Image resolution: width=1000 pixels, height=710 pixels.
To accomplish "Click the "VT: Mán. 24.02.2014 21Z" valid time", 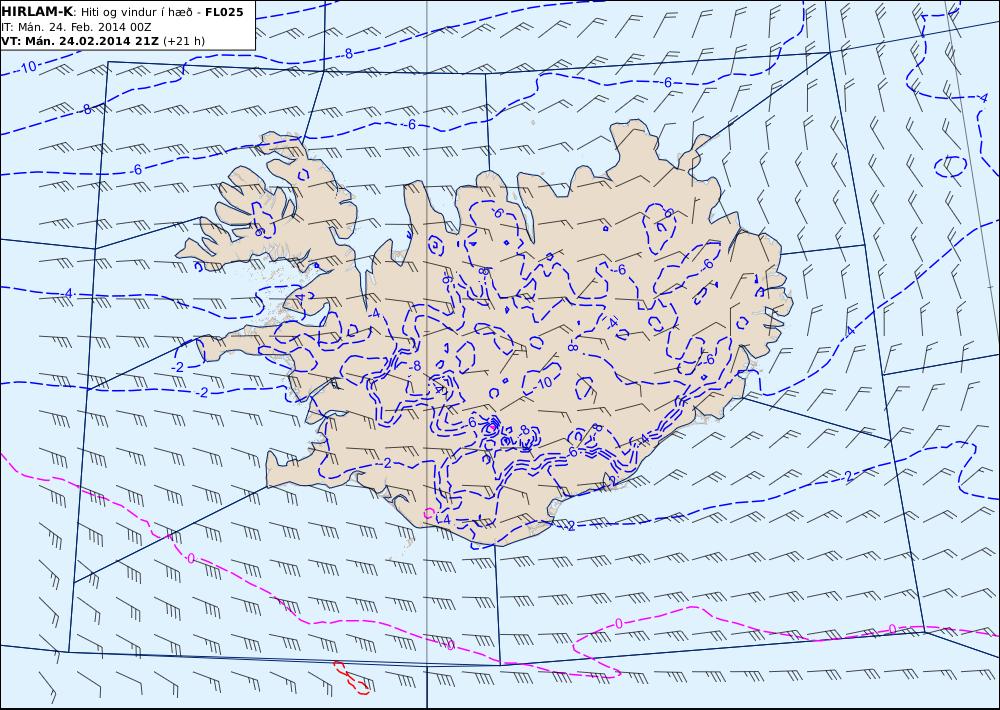I will (x=80, y=41).
